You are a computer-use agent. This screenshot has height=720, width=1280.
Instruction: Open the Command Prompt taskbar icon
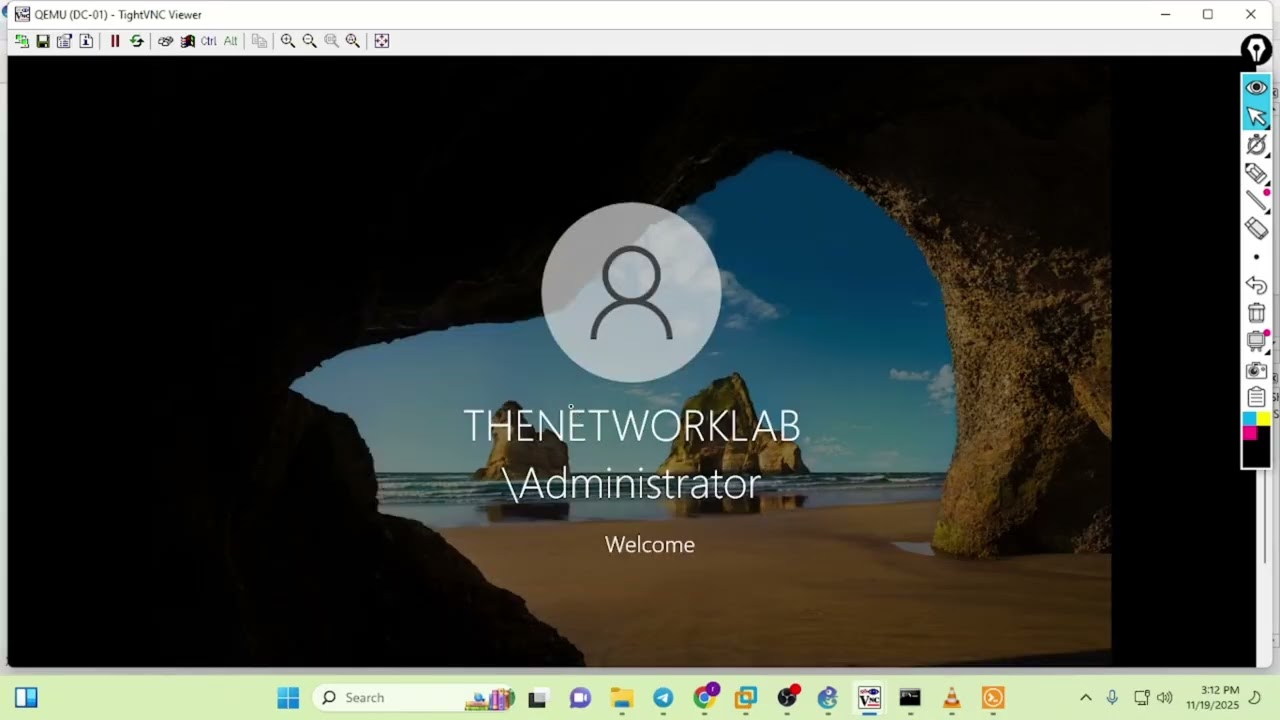(910, 698)
